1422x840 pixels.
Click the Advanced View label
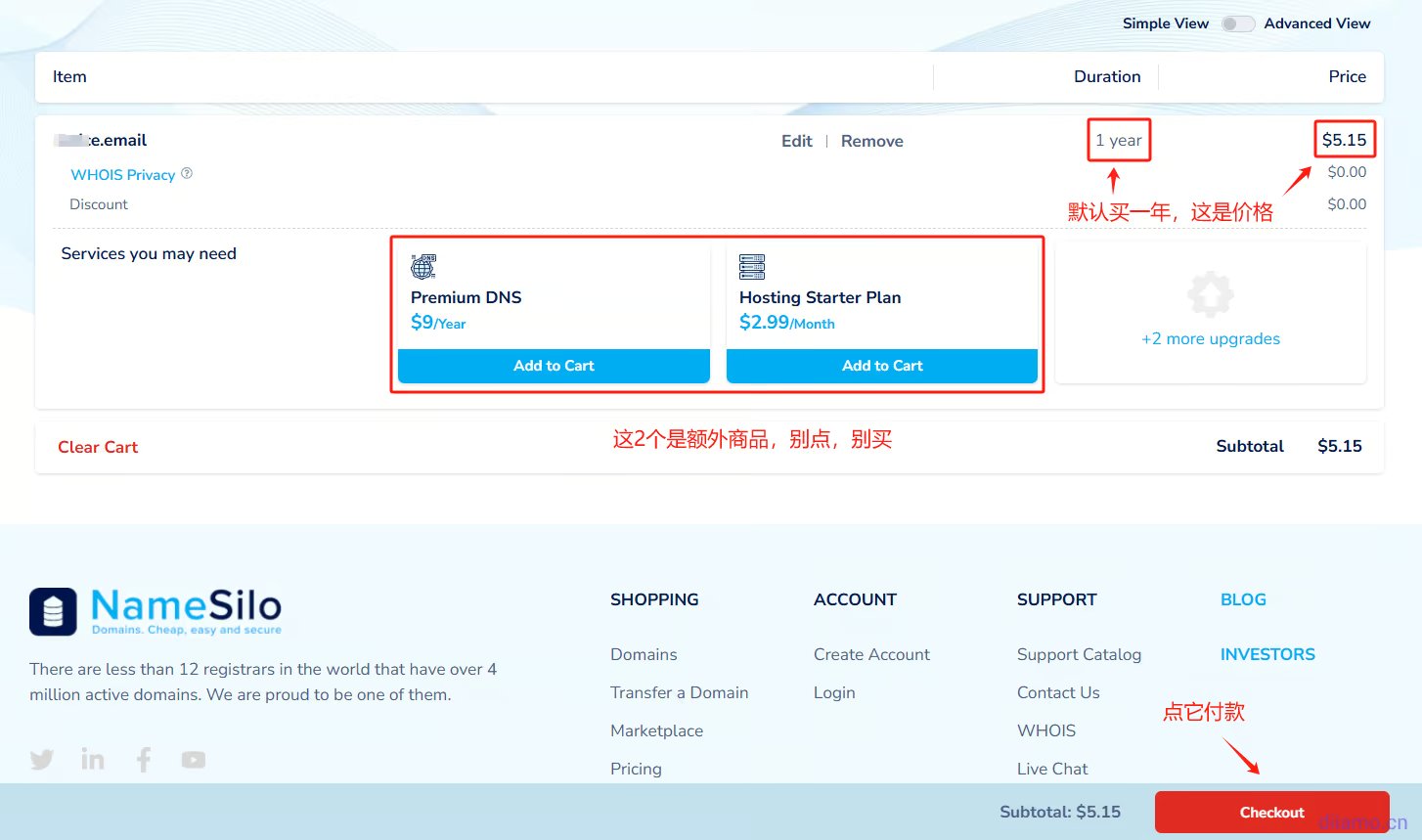(1317, 23)
